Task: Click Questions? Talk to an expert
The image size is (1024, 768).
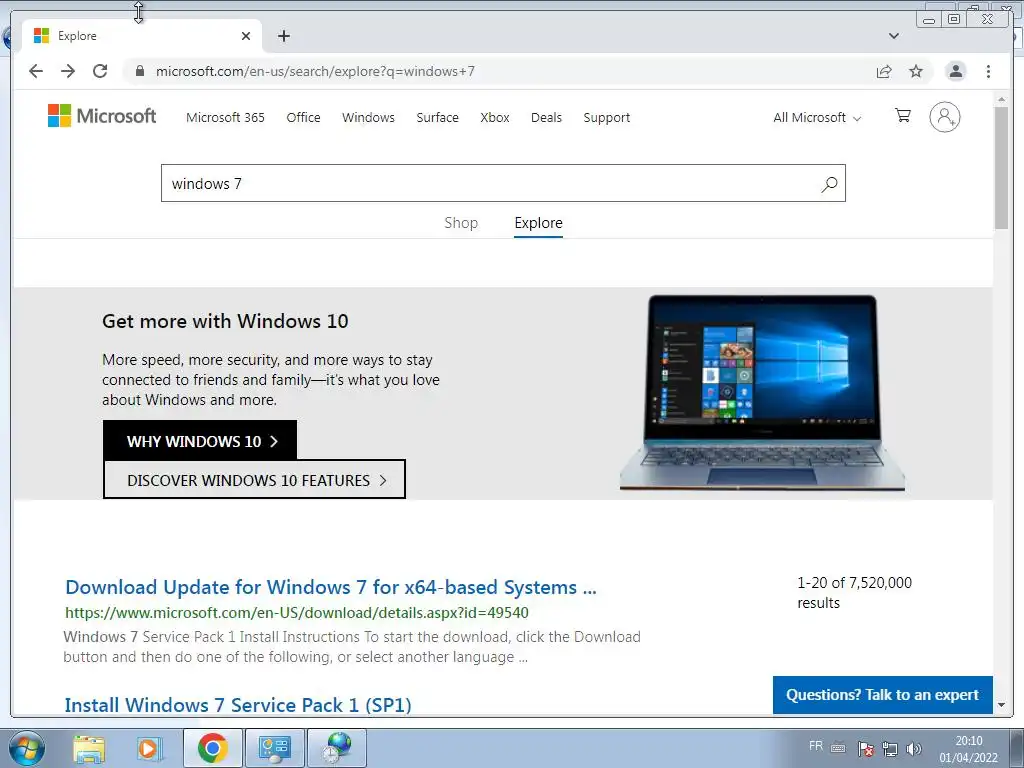Action: point(882,695)
